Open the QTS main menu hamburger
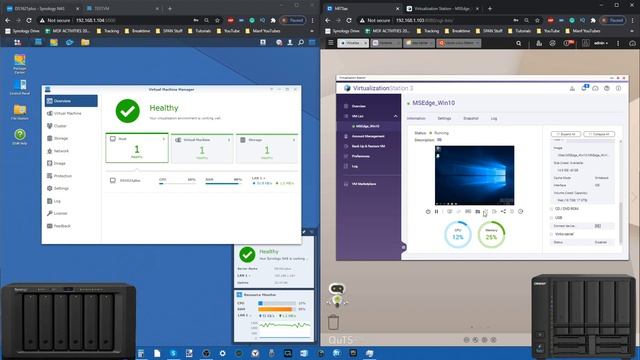Viewport: 640px width, 360px height. tap(331, 43)
